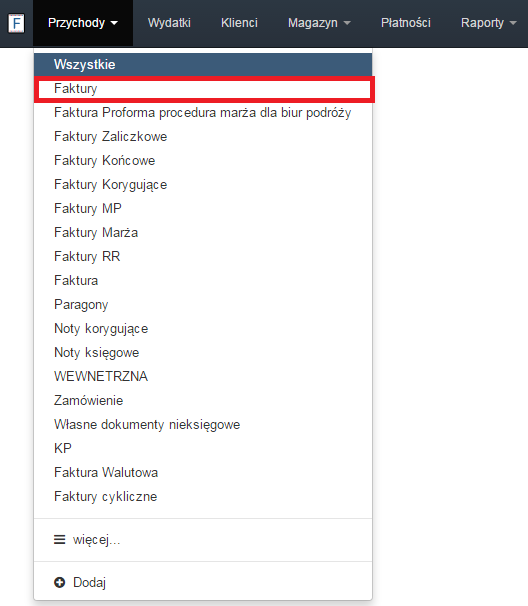
Task: Select Wszystkie in Przychody menu
Action: [203, 65]
